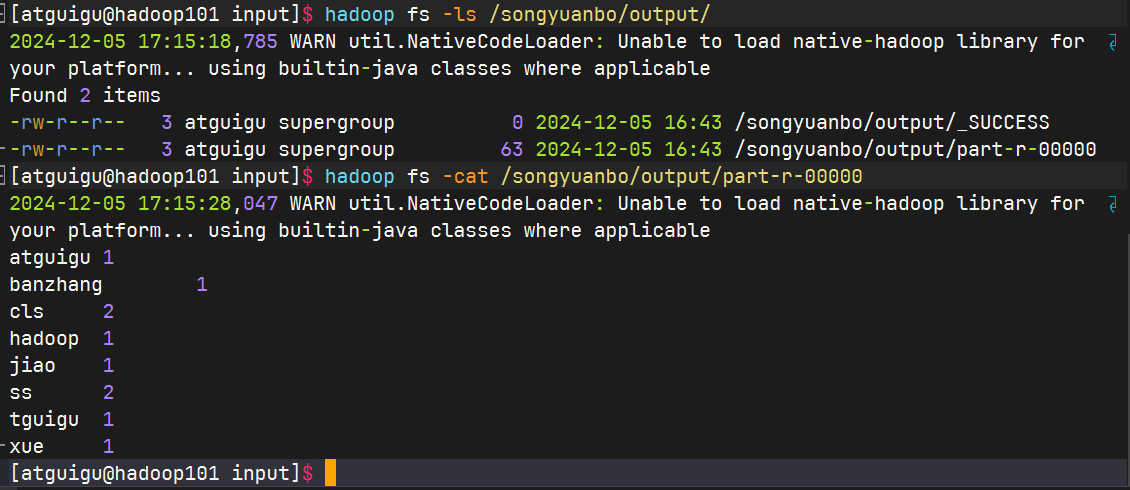
Task: Click the soft-wrap icon on the second WARN line
Action: (x=1113, y=204)
